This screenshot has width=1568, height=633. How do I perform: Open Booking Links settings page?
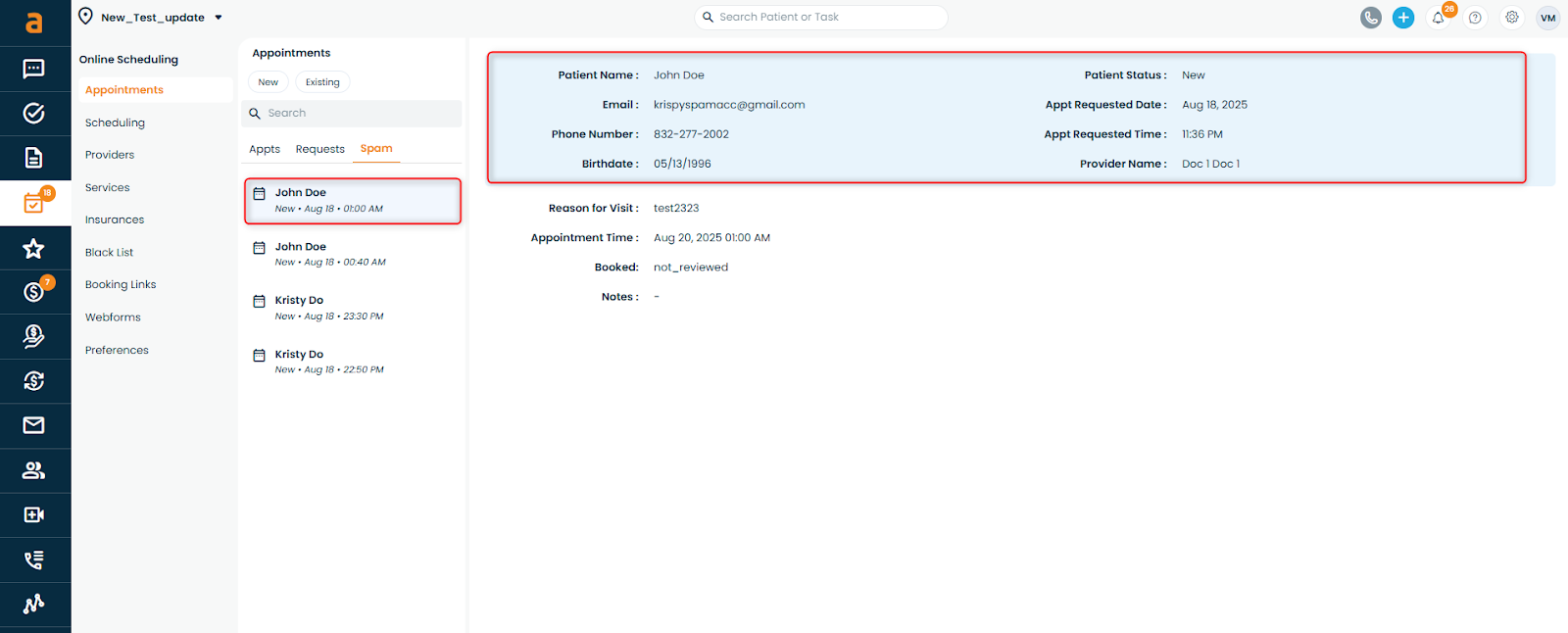121,285
